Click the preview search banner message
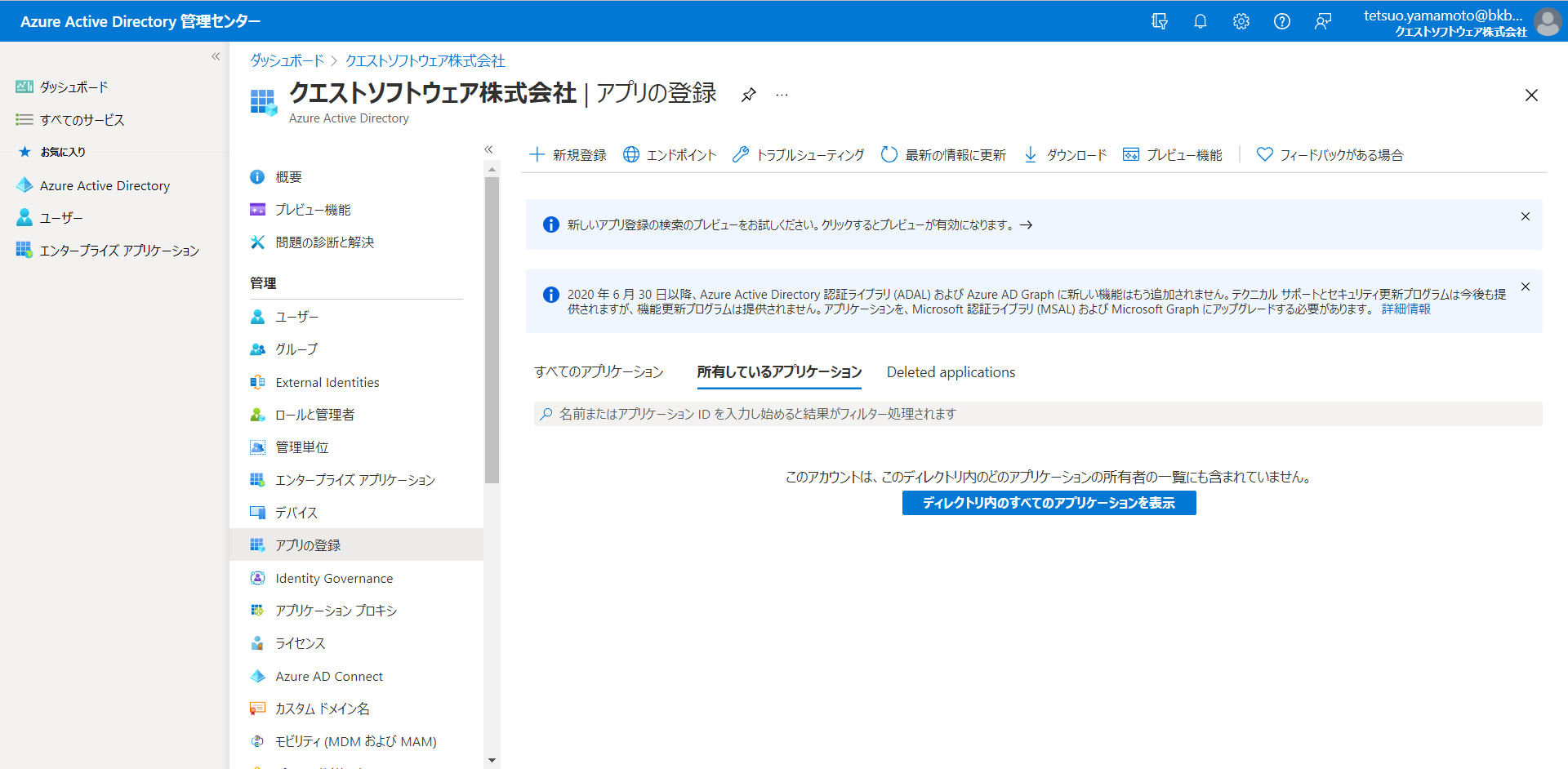The width and height of the screenshot is (1568, 769). coord(800,224)
